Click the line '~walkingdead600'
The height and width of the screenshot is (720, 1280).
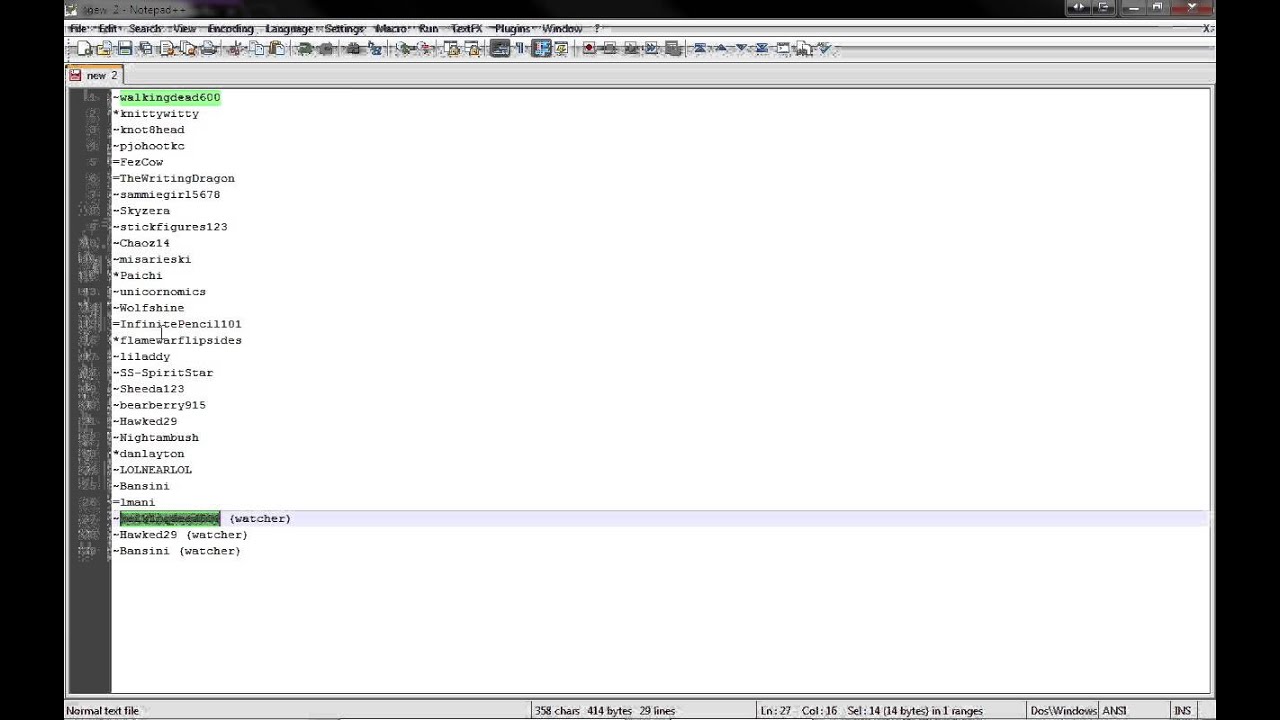pos(166,97)
